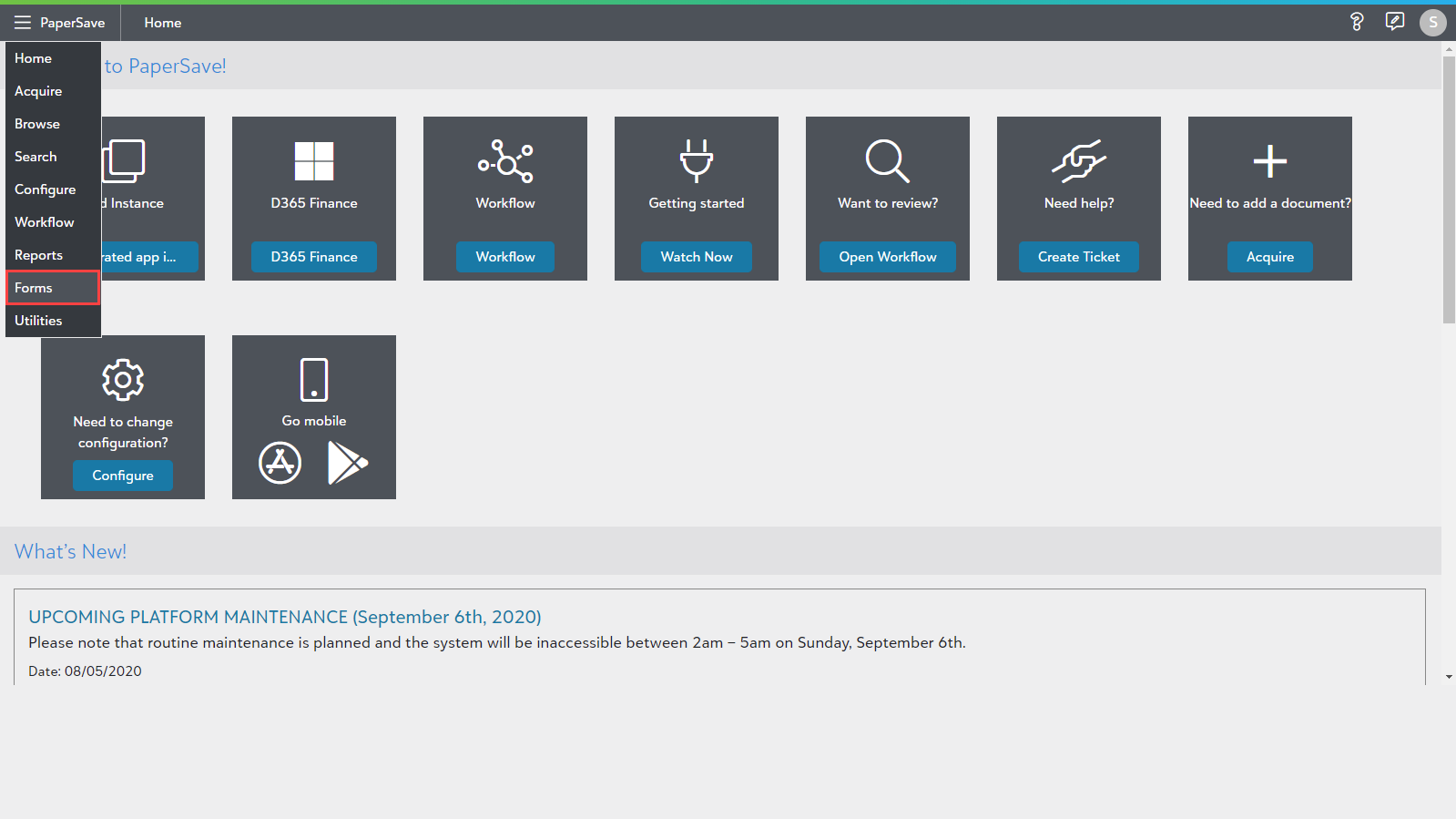Image resolution: width=1456 pixels, height=819 pixels.
Task: Click the gear icon on configuration tile
Action: pos(123,380)
